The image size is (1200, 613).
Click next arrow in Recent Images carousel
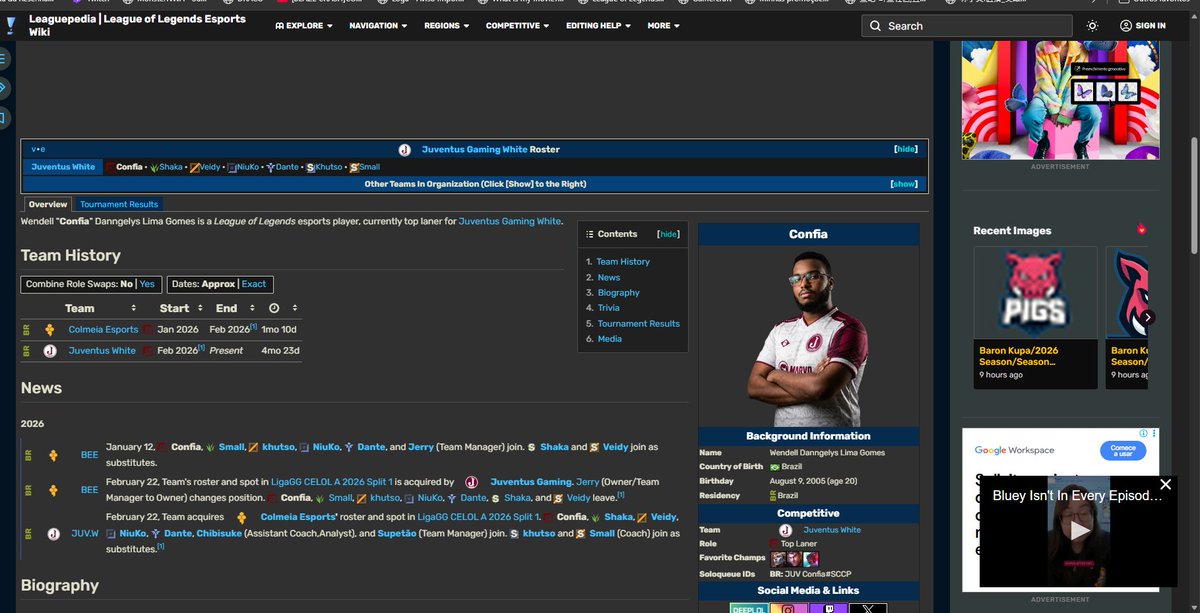(x=1148, y=317)
